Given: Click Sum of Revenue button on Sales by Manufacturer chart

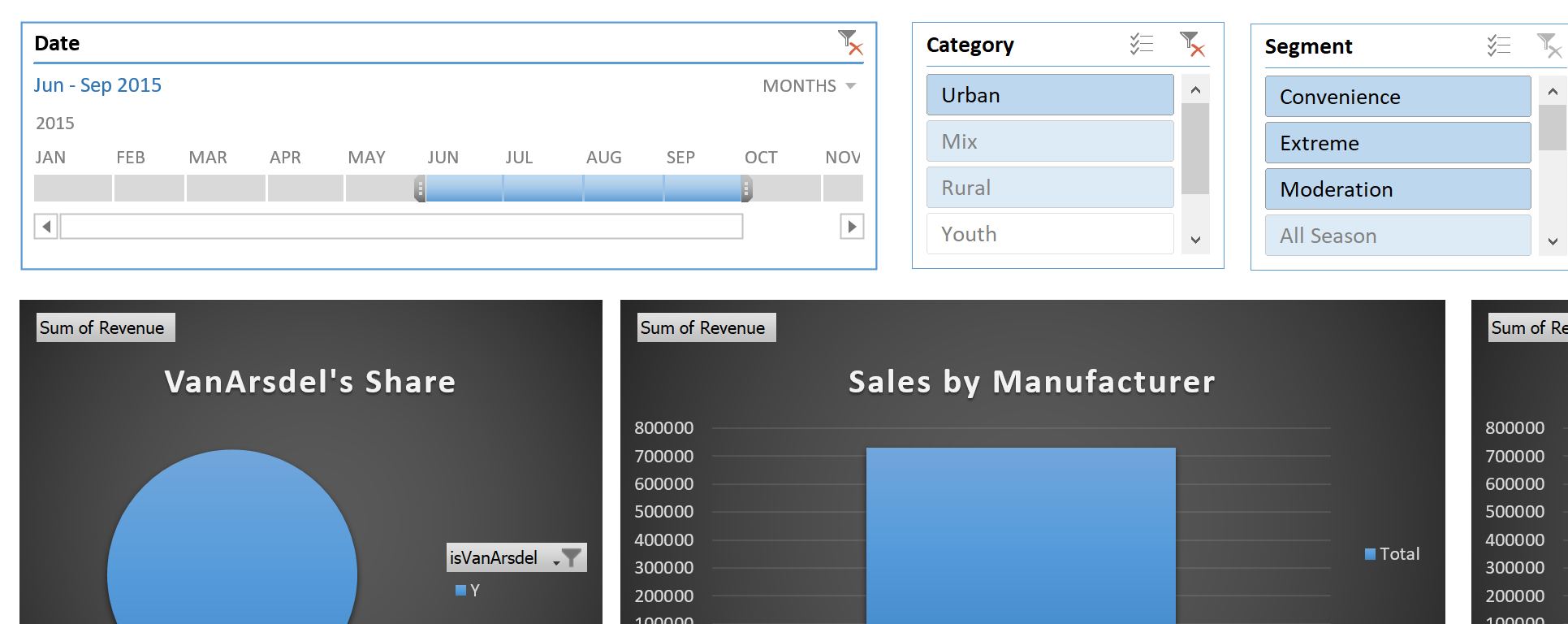Looking at the screenshot, I should pos(706,327).
